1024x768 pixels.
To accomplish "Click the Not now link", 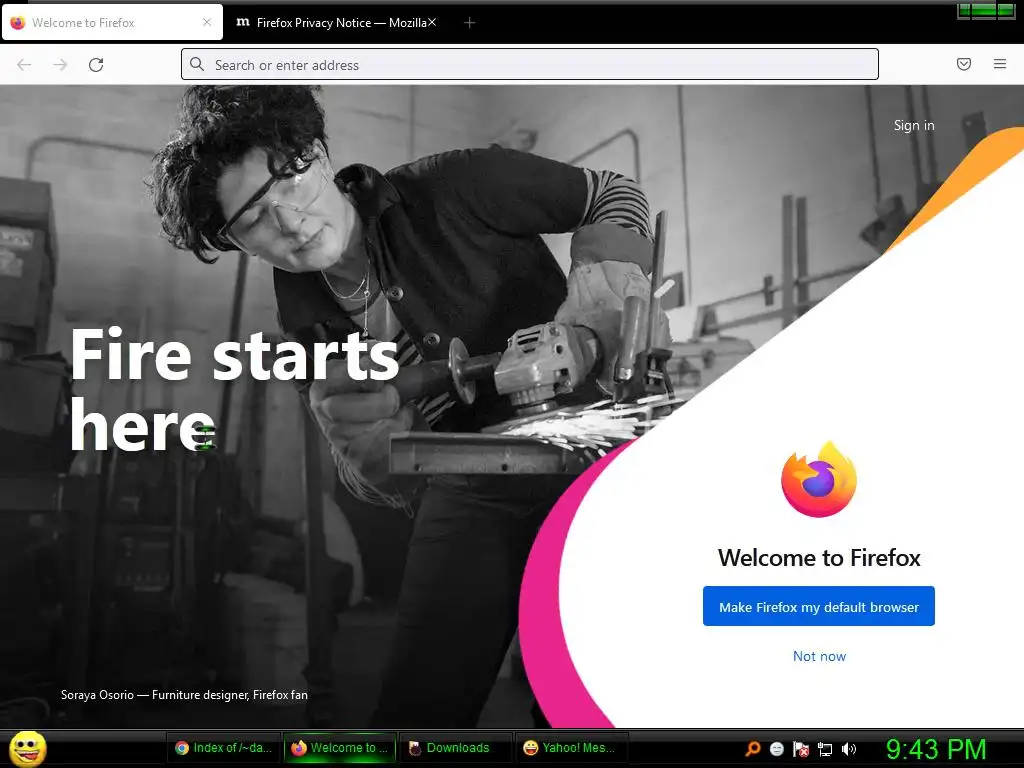I will (819, 656).
